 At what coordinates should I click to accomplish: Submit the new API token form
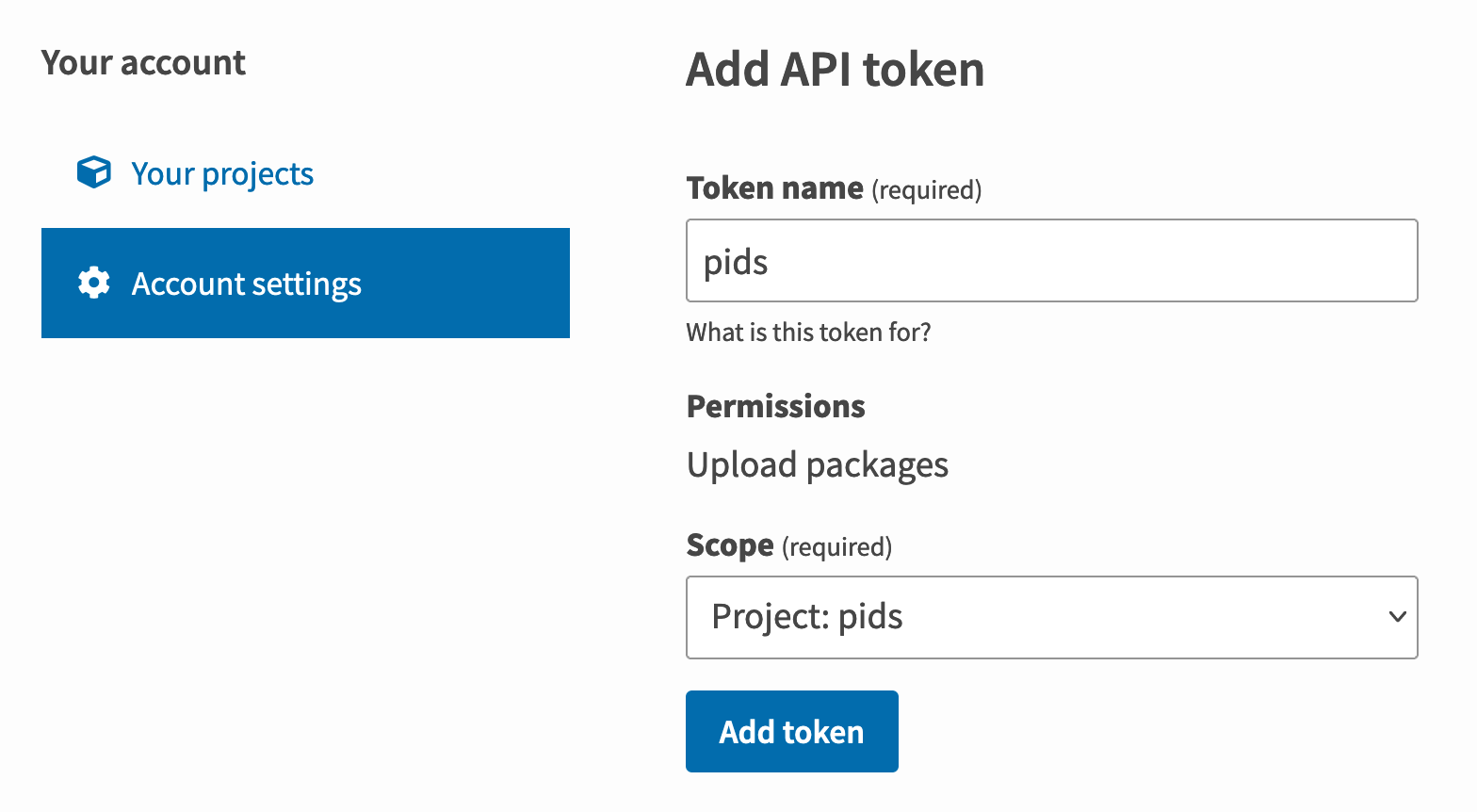pos(791,731)
